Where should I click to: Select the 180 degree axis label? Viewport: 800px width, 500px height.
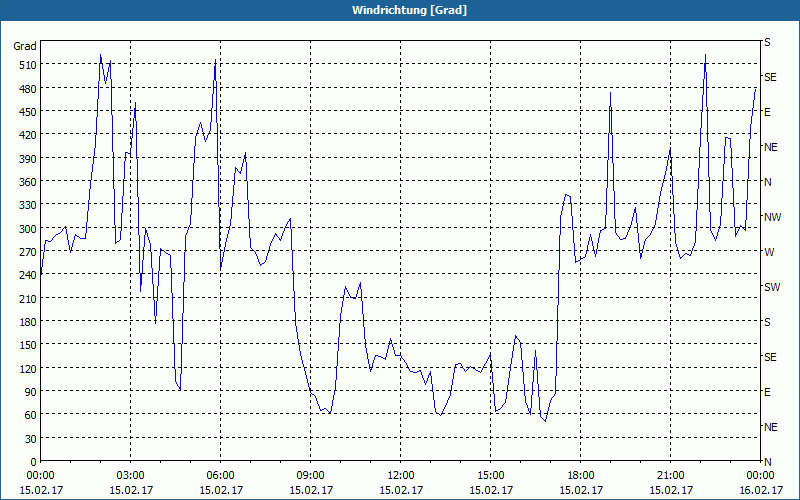point(28,321)
